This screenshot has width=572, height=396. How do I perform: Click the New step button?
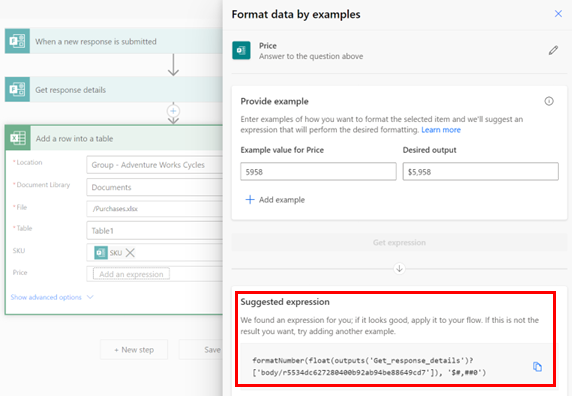(x=134, y=350)
